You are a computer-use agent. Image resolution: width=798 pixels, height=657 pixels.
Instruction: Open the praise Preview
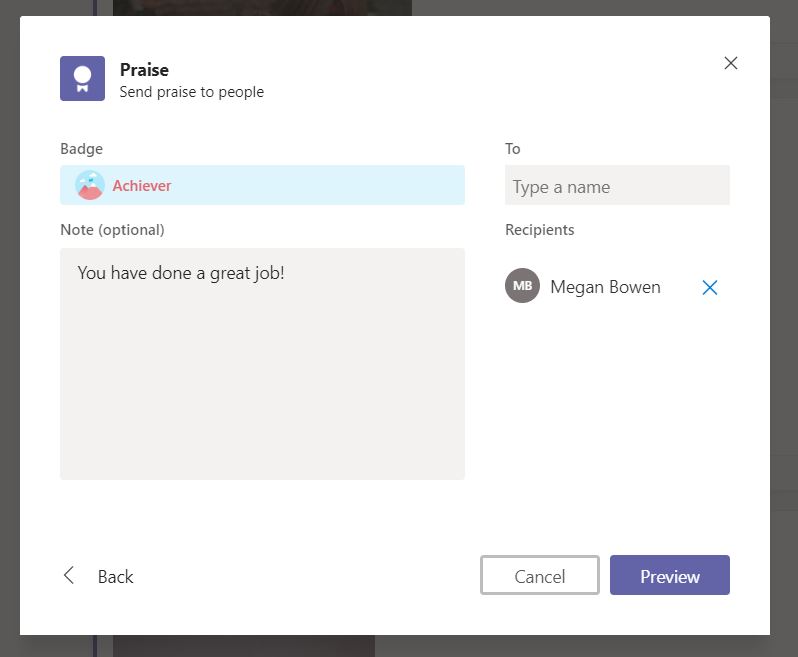[669, 575]
